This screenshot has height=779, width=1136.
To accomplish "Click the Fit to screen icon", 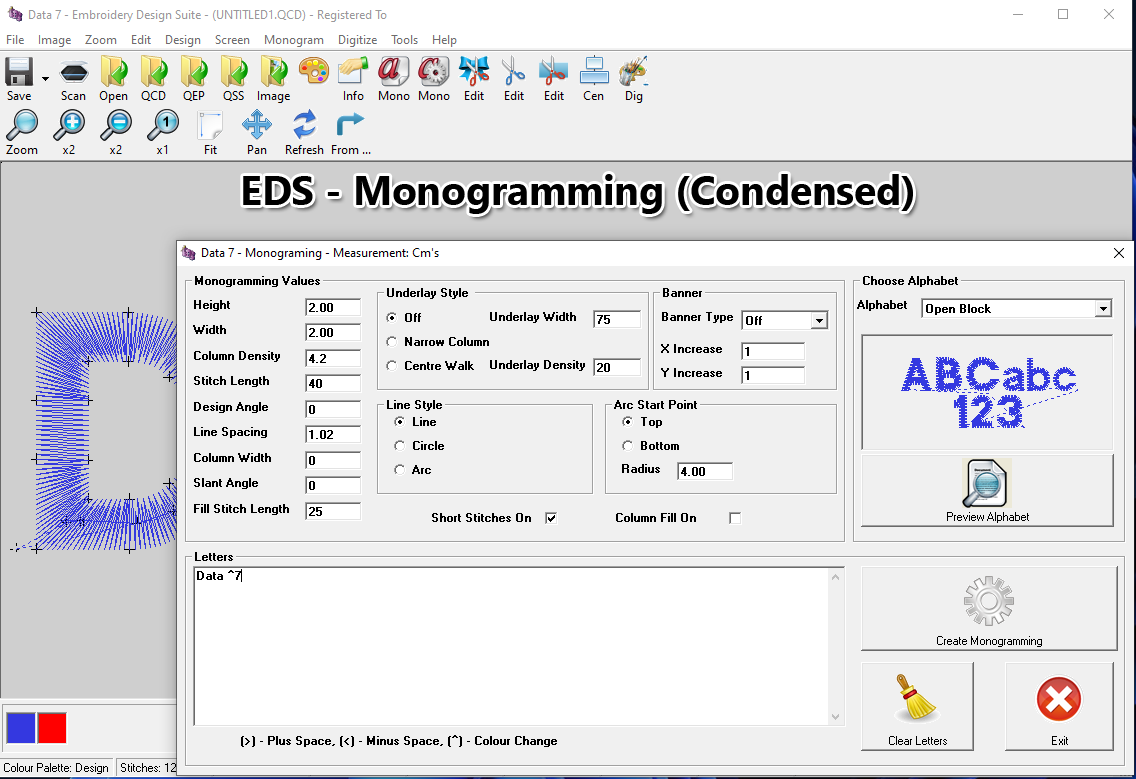I will [x=210, y=126].
